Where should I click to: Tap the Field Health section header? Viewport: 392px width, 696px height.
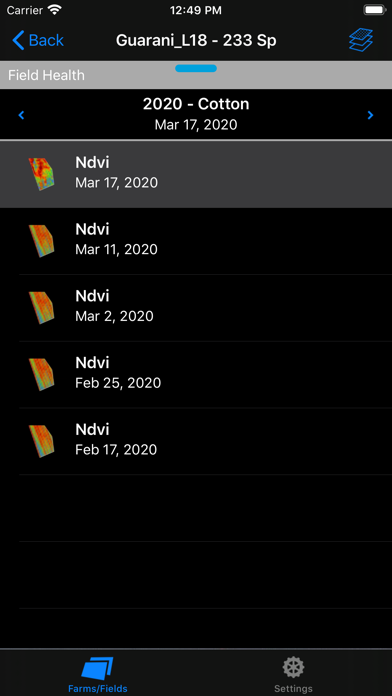click(46, 75)
